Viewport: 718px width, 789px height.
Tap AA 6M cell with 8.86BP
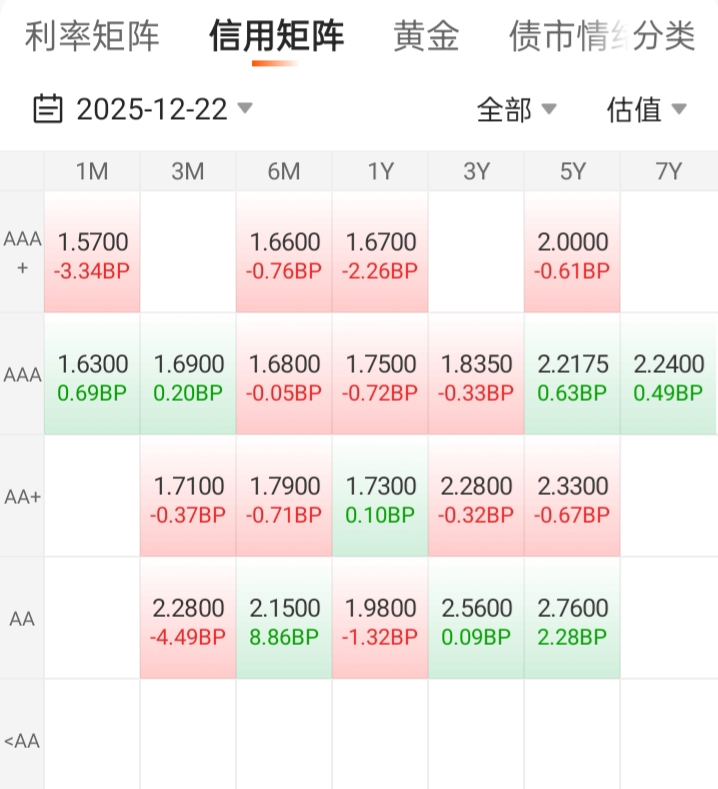click(x=284, y=620)
